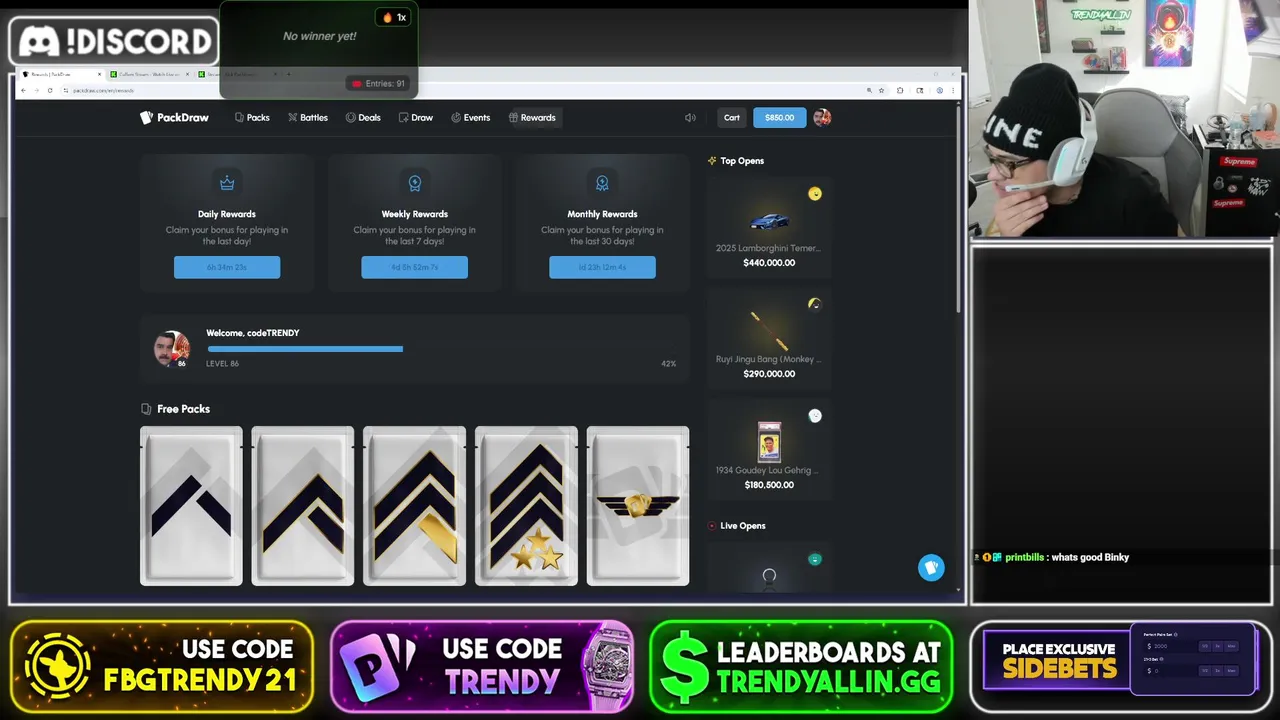
Task: Go to the Battles section
Action: tap(308, 117)
